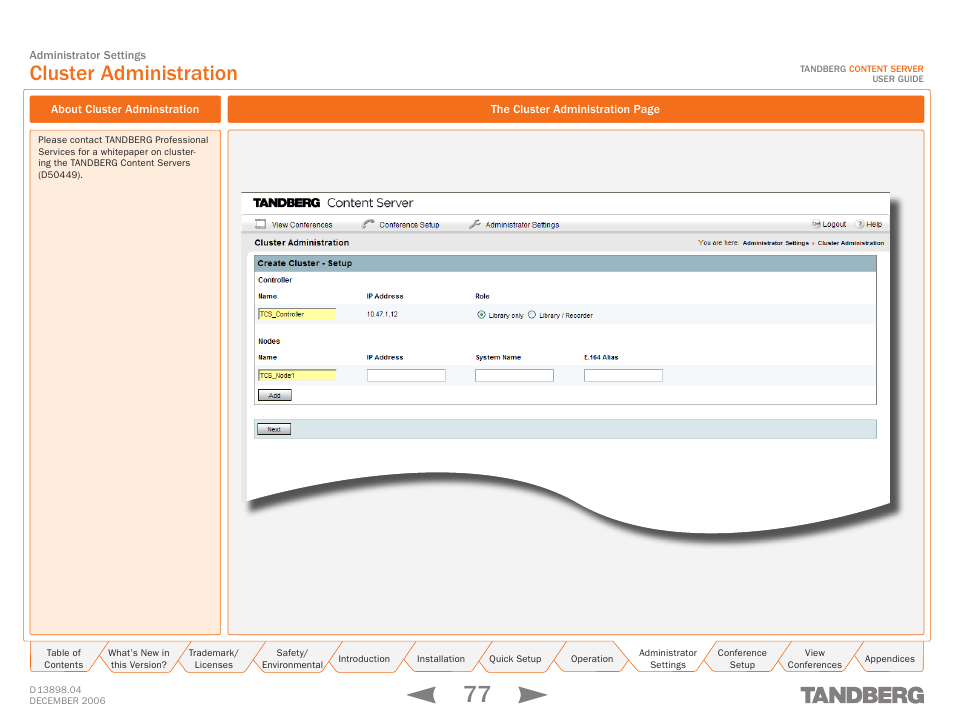Click the node System Name input field
Screen dimensions: 954x718
(x=514, y=375)
